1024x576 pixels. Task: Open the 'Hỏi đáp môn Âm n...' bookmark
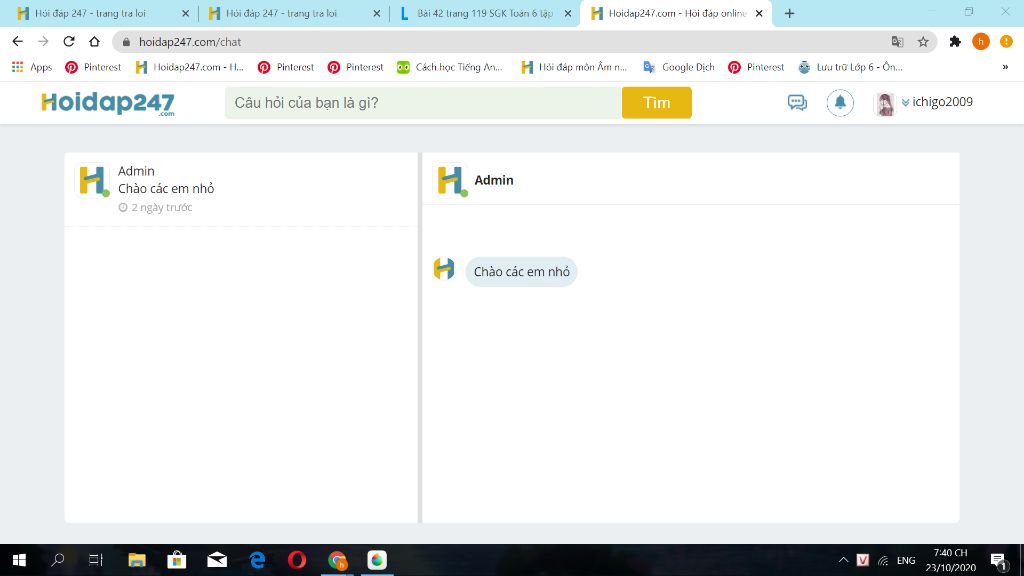tap(574, 67)
